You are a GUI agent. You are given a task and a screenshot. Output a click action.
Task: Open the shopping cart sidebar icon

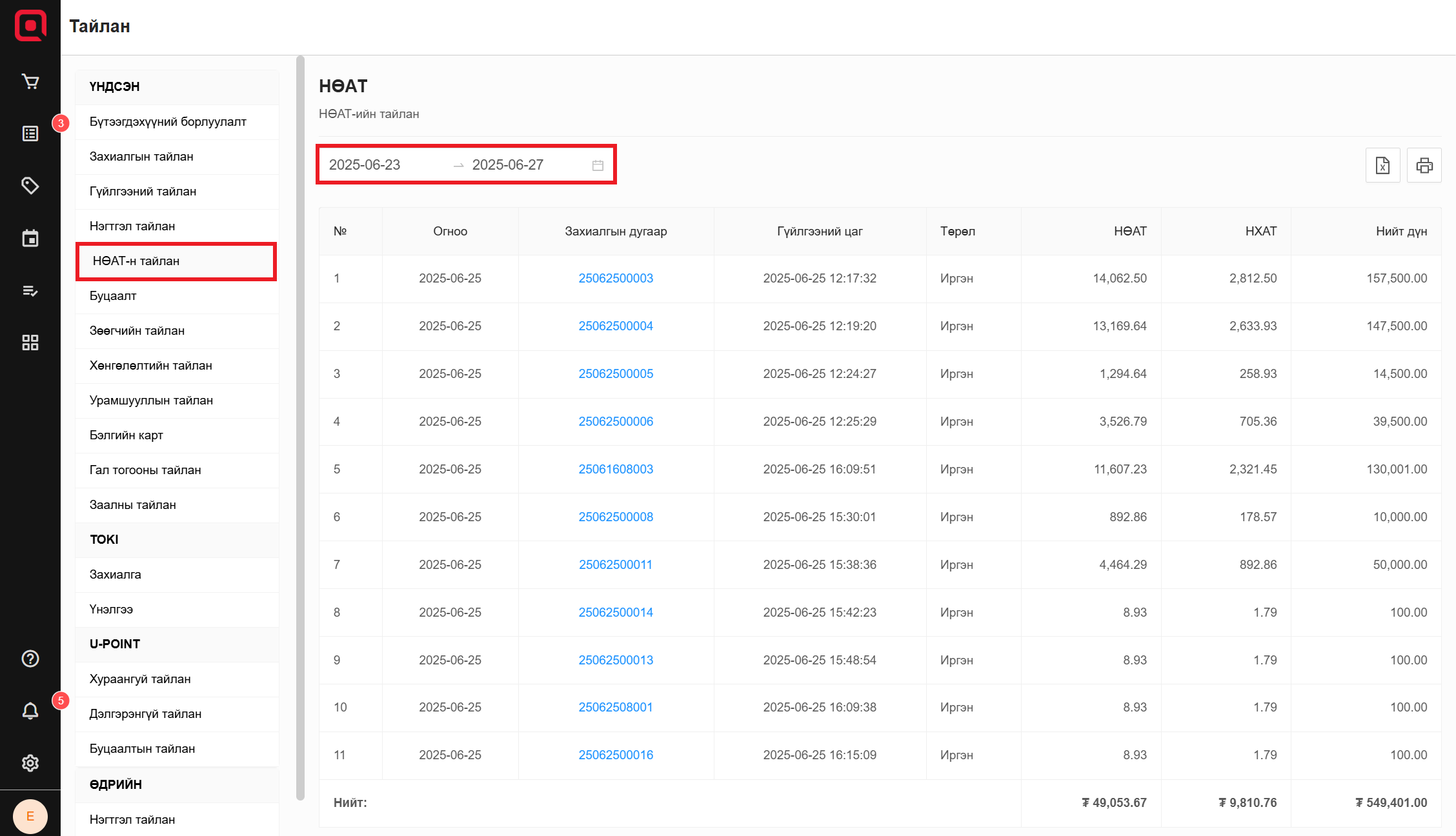coord(30,81)
